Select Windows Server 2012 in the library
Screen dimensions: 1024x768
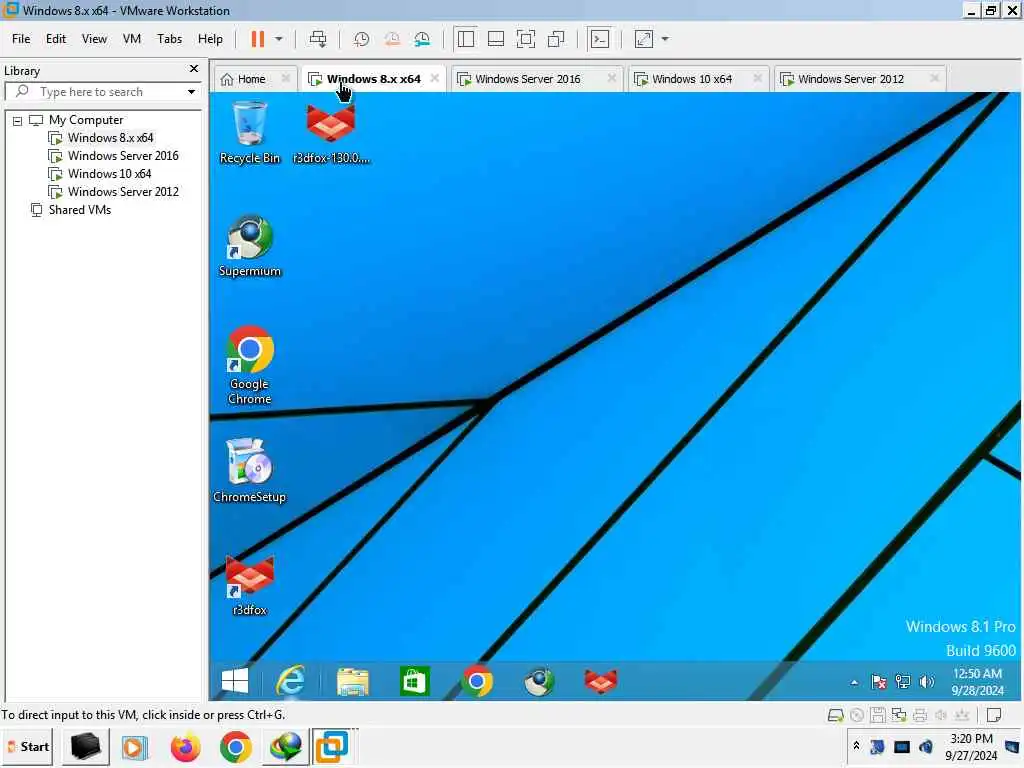pyautogui.click(x=123, y=192)
